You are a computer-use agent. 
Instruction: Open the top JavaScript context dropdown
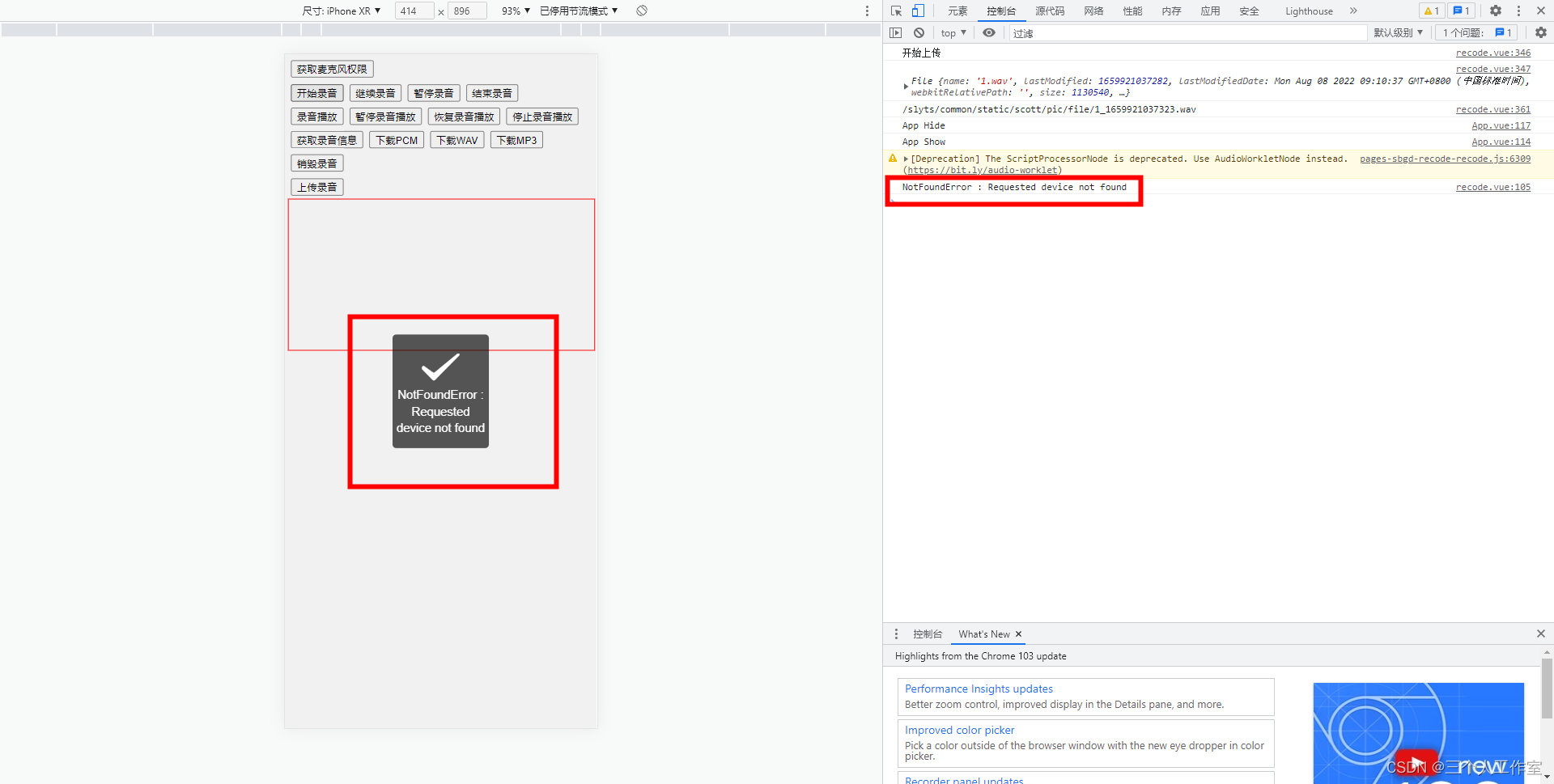(953, 32)
